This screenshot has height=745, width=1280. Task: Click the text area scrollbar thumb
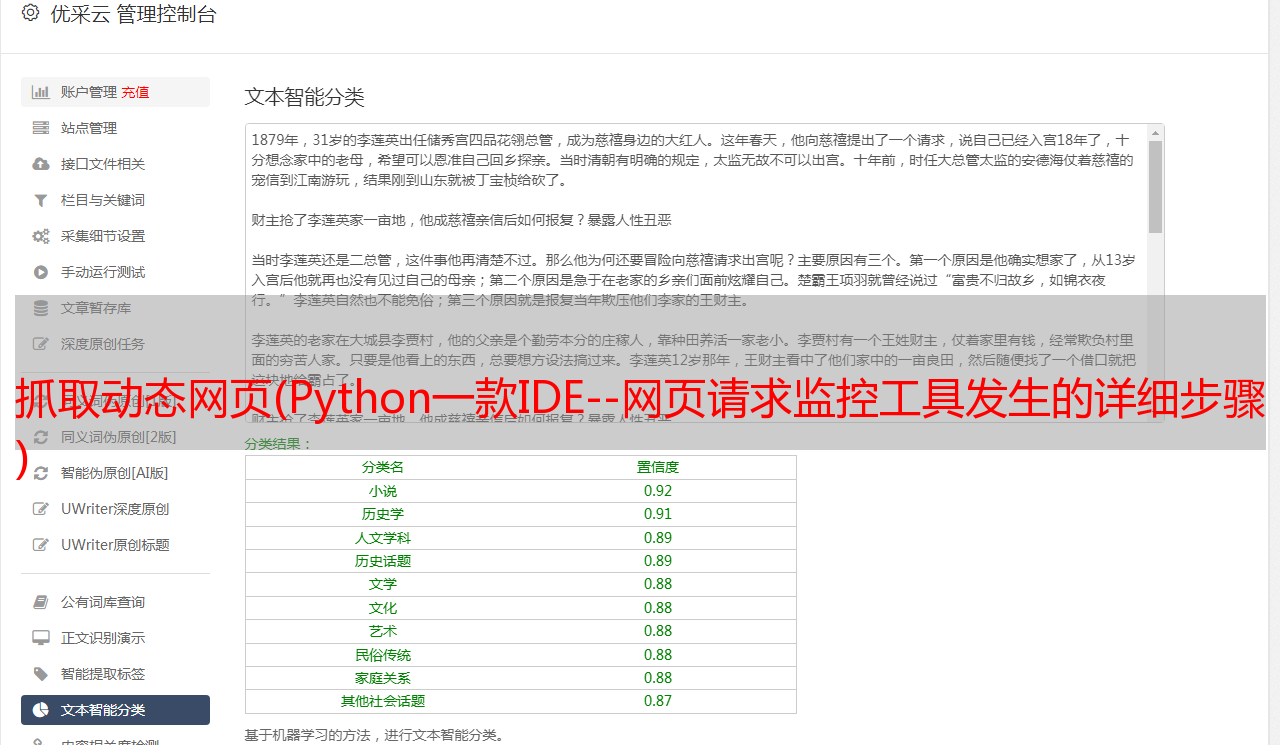point(1155,187)
